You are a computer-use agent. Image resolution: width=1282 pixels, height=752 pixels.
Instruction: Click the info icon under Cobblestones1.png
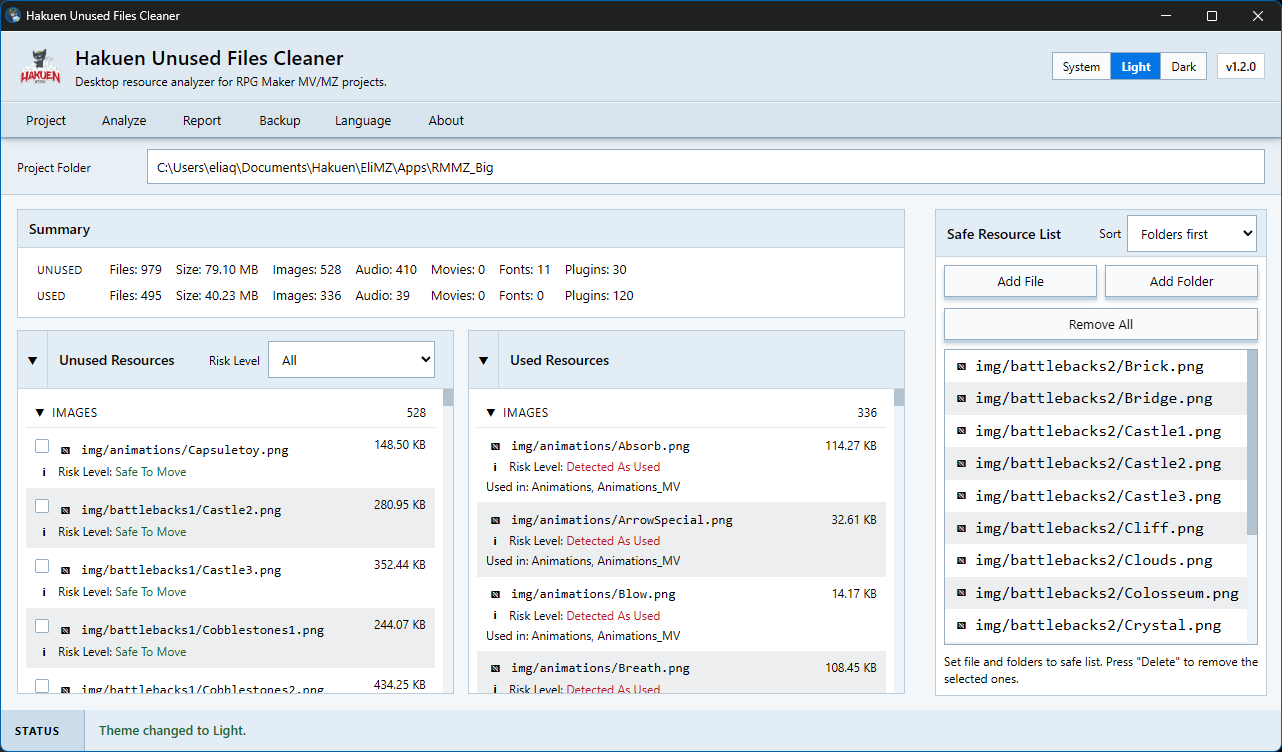pos(44,652)
